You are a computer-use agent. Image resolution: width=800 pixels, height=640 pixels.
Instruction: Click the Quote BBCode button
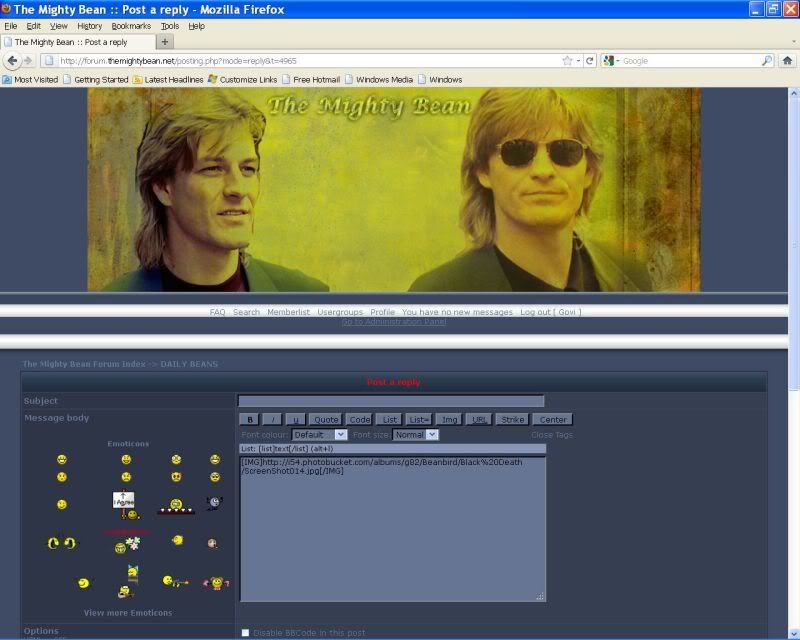[x=326, y=420]
